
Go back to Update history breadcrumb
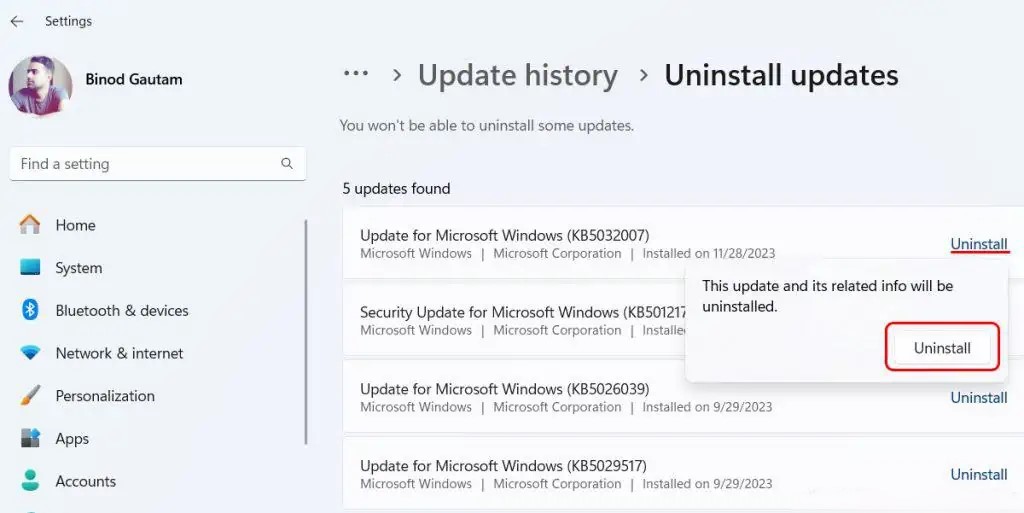click(x=518, y=76)
